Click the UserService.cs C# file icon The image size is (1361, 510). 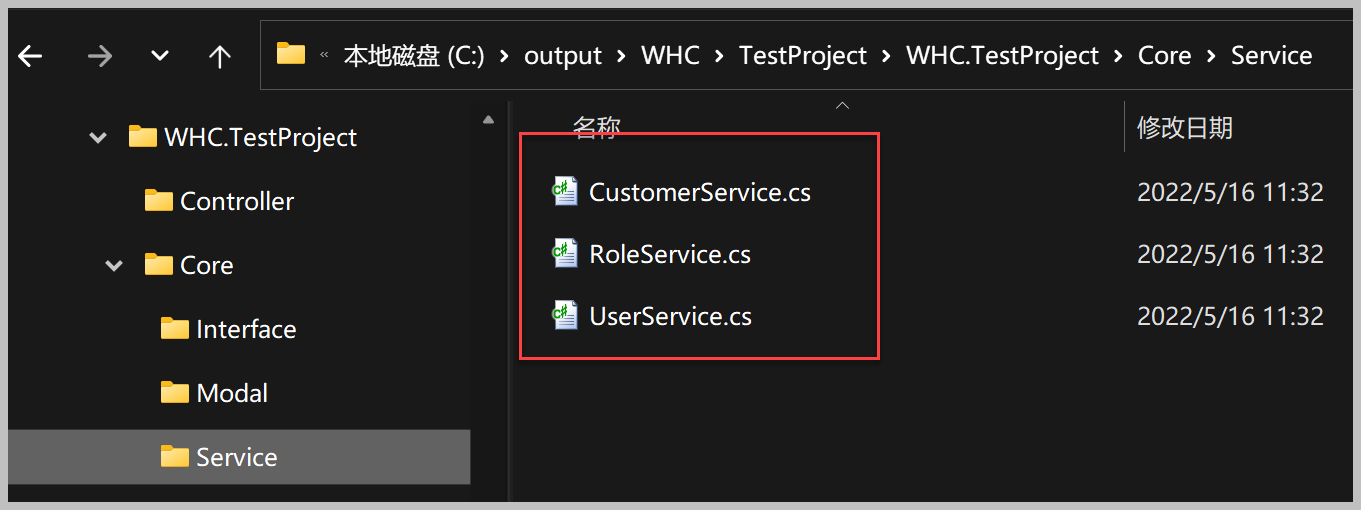(565, 316)
